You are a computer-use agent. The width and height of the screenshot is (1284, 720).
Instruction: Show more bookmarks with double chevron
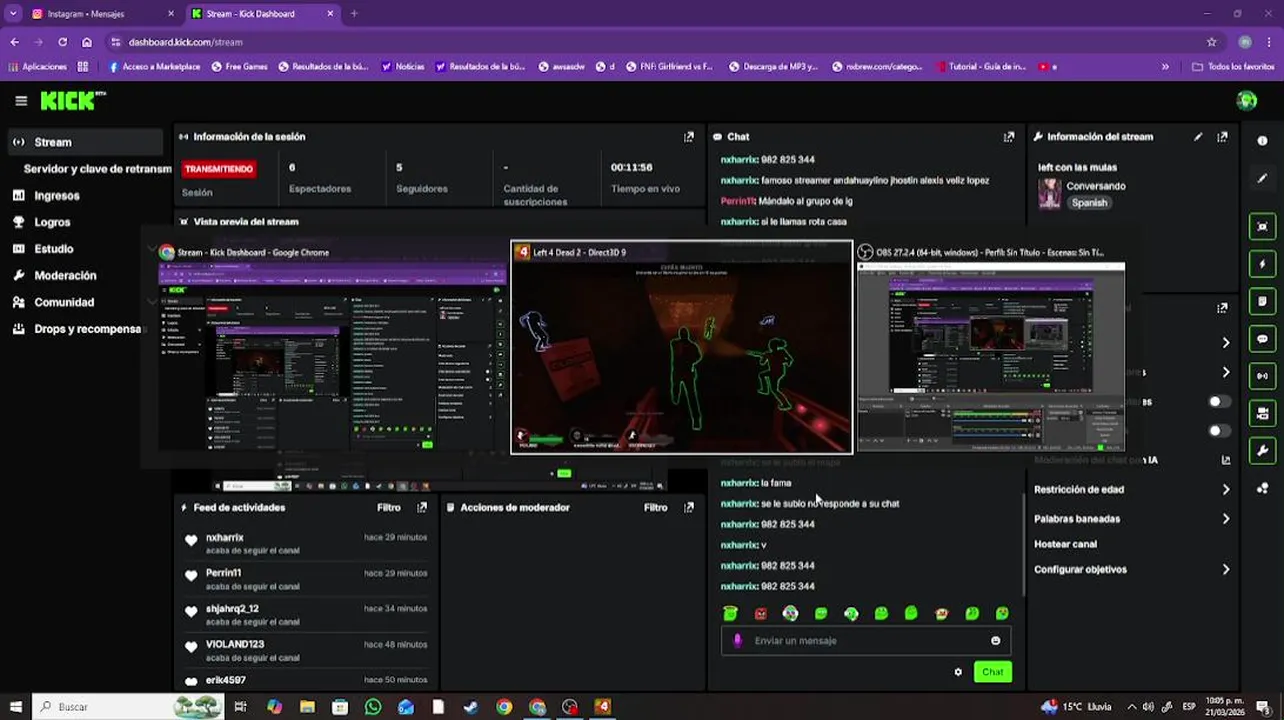pyautogui.click(x=1165, y=67)
